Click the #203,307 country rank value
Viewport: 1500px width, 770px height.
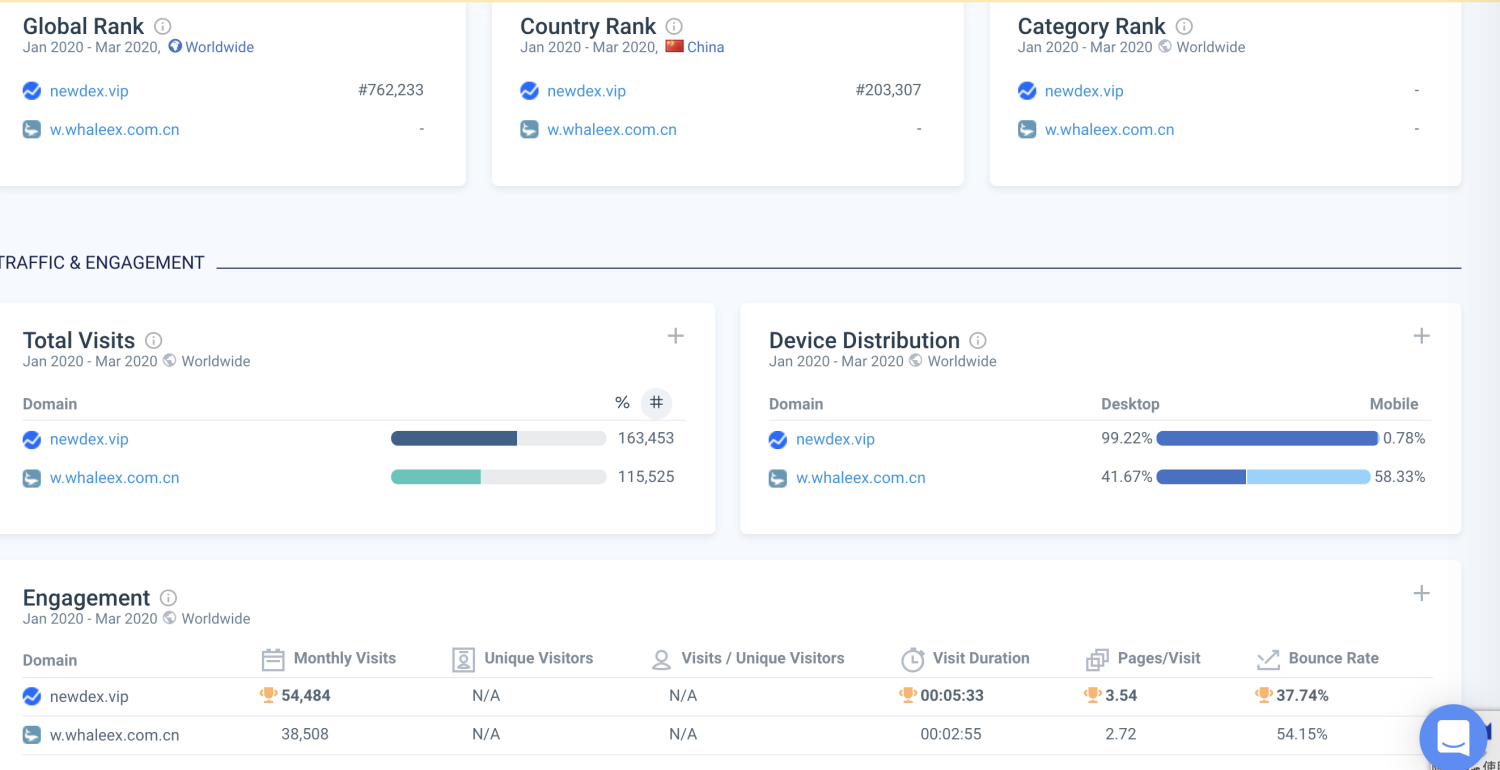888,90
